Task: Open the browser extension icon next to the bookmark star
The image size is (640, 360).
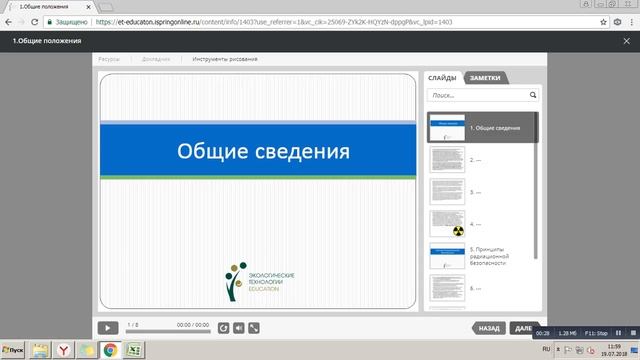Action: (618, 22)
